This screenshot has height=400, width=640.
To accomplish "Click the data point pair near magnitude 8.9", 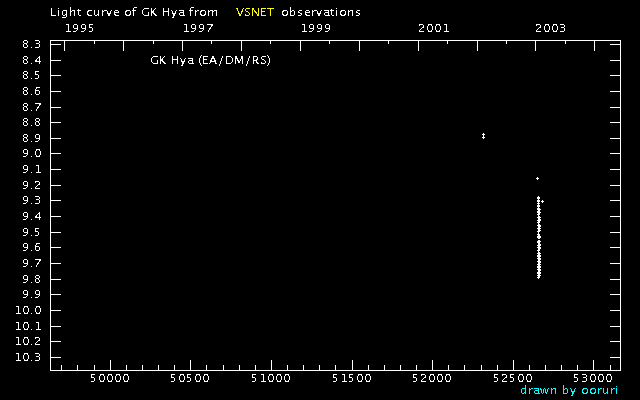I will point(483,136).
